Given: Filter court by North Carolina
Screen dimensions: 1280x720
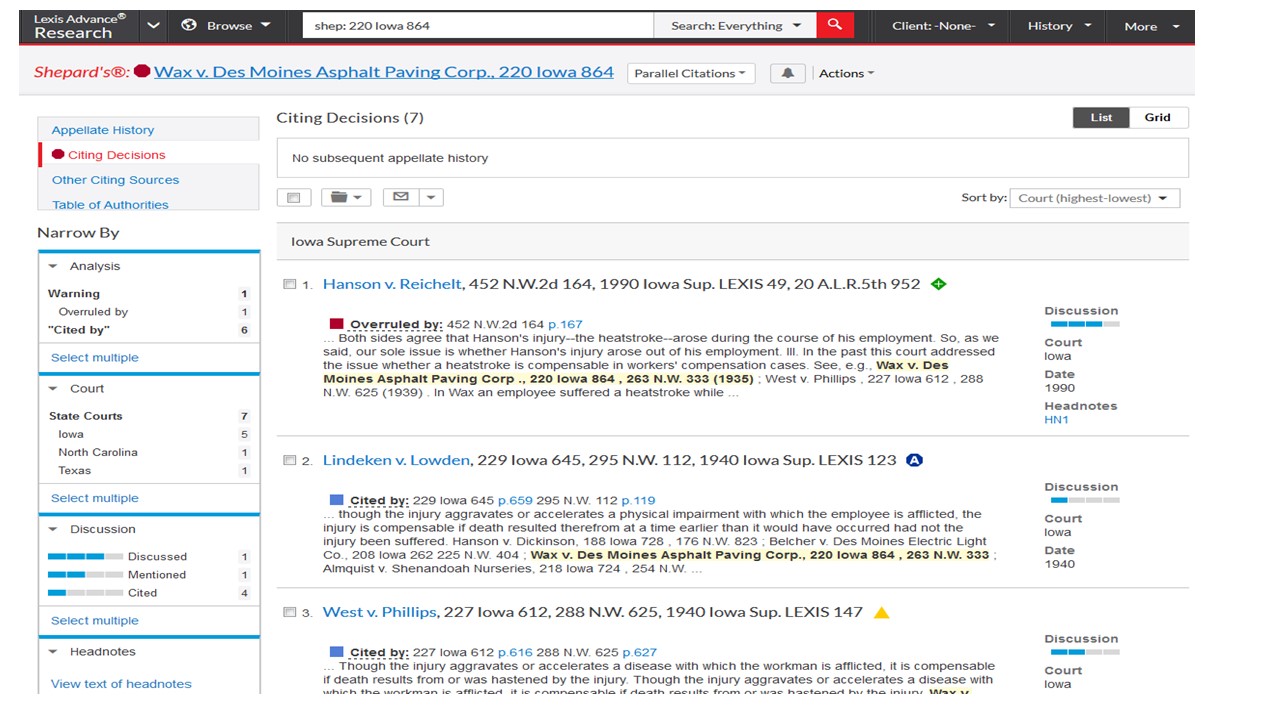Looking at the screenshot, I should tap(98, 452).
